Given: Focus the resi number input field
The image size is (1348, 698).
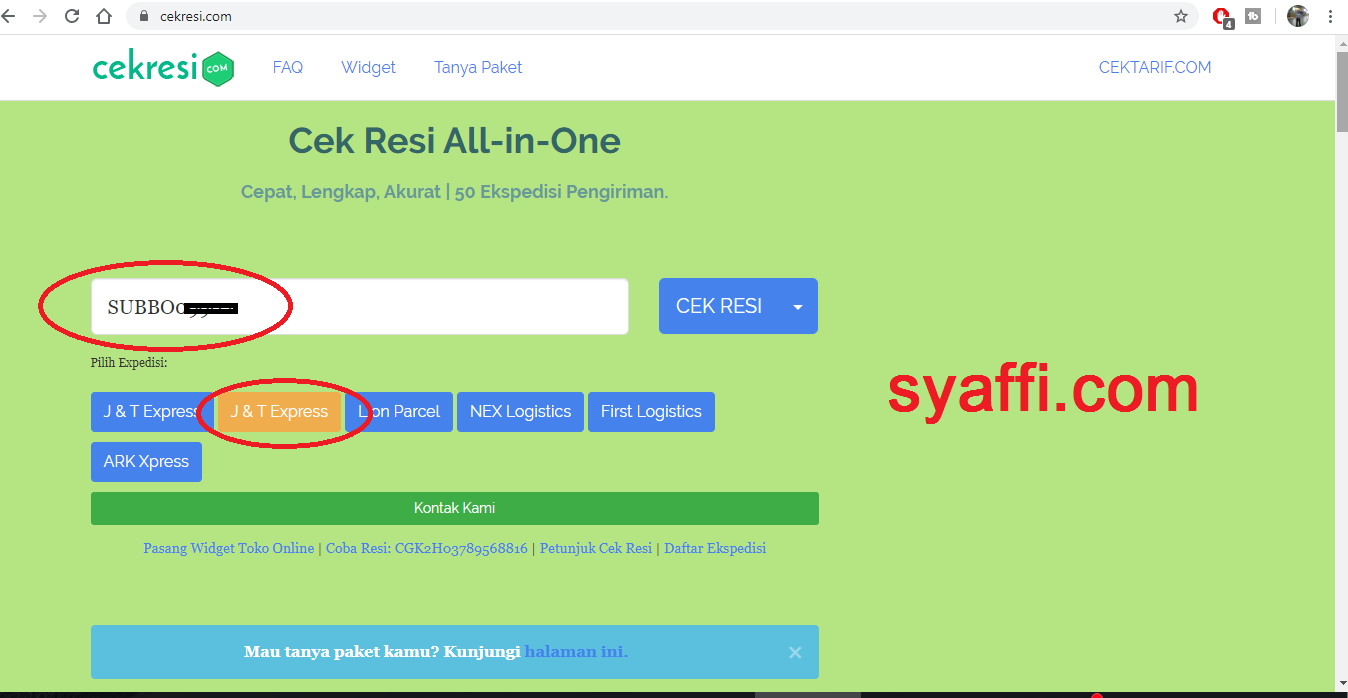Looking at the screenshot, I should pyautogui.click(x=360, y=306).
